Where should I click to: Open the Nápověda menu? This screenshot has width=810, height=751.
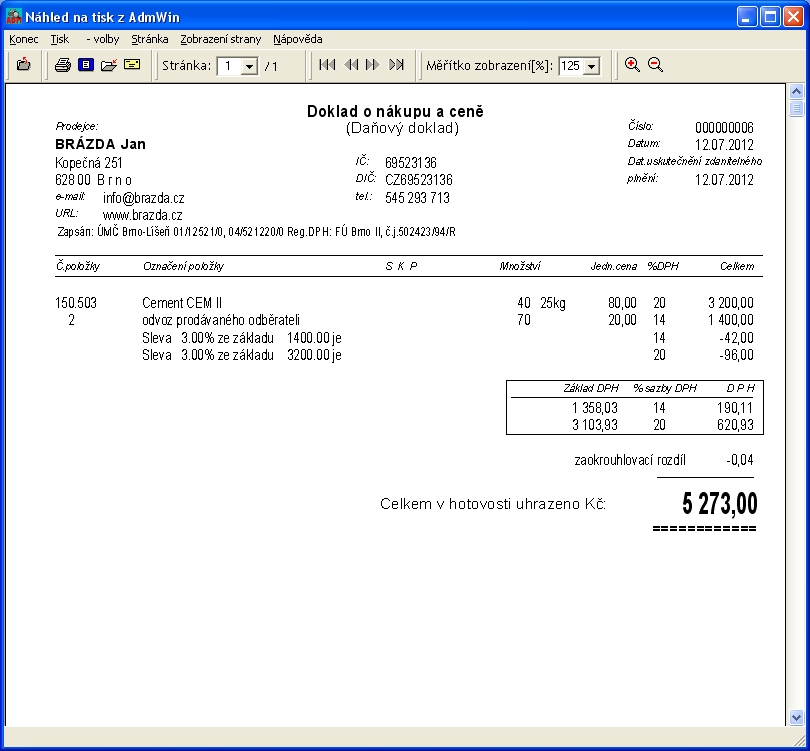pos(298,39)
